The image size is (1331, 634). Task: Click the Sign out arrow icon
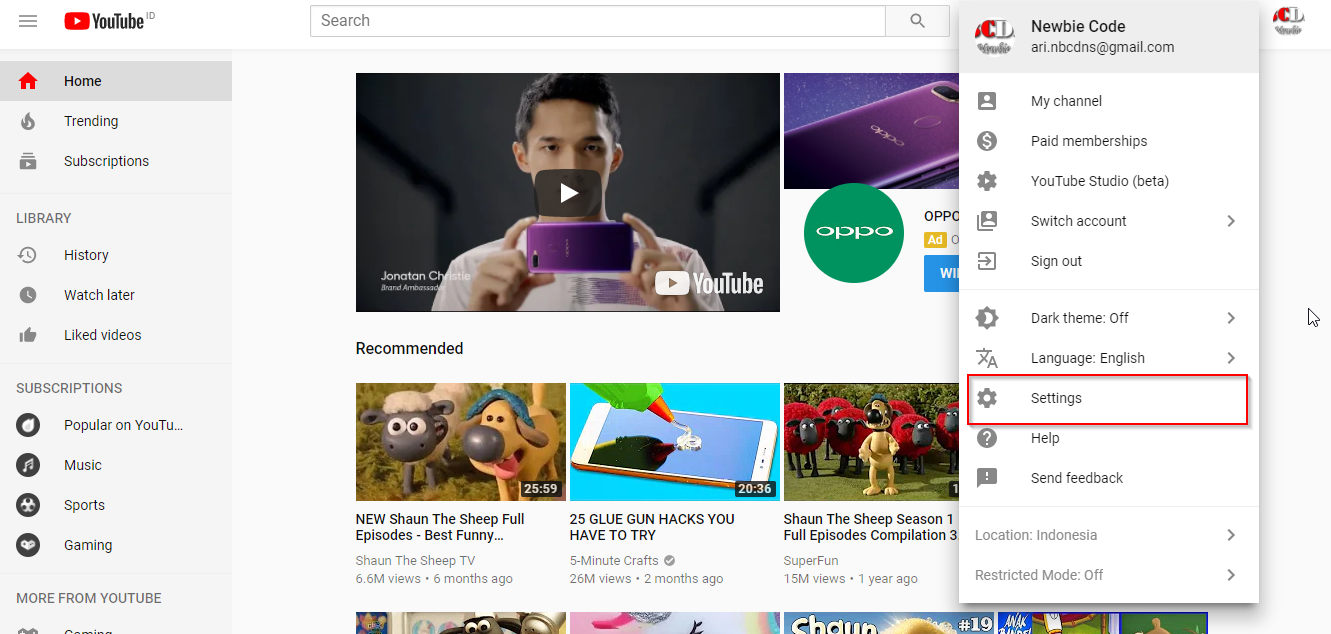point(987,261)
